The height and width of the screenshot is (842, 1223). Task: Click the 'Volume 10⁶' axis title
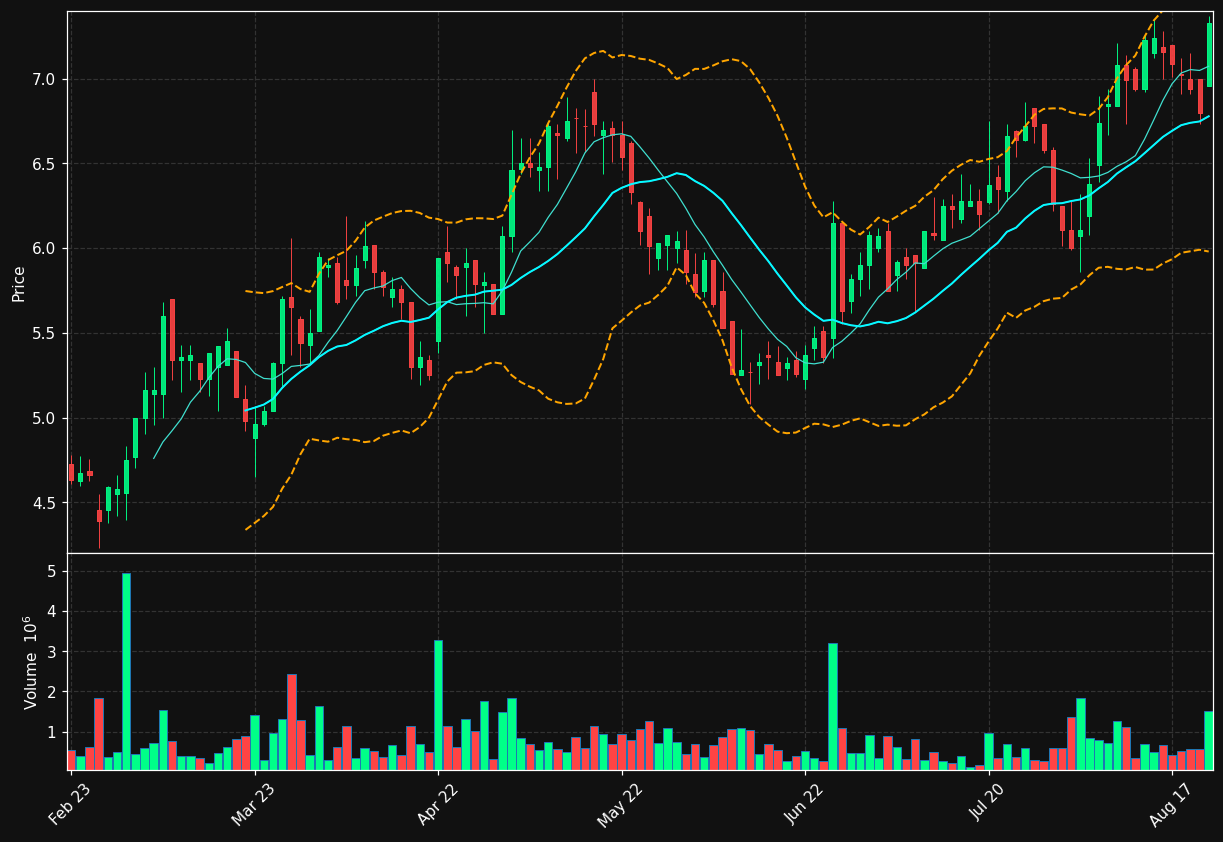pos(30,662)
